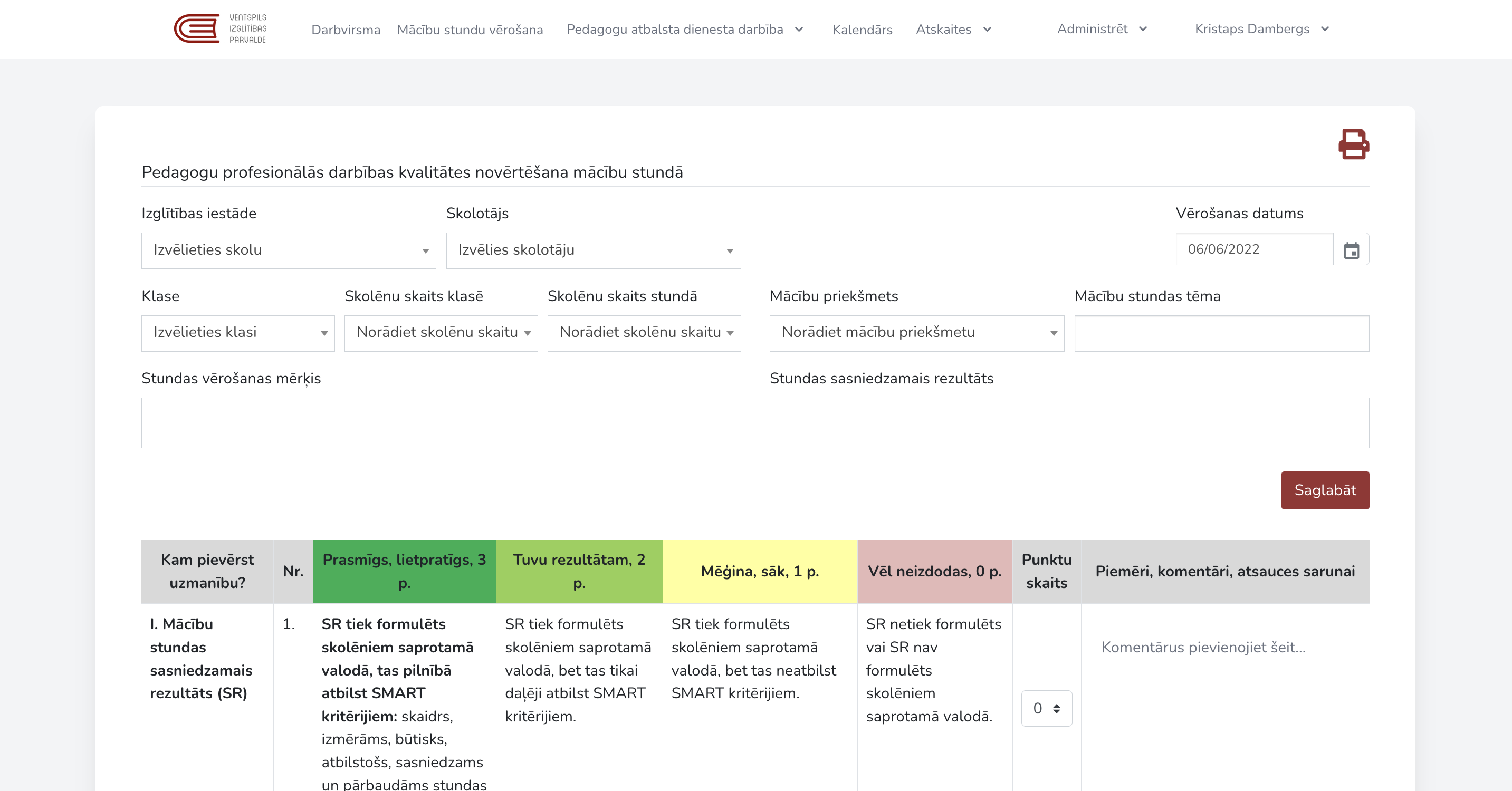Select student count under Skolēnu skaits klasē
Screen dimensions: 1512x791
(441, 333)
